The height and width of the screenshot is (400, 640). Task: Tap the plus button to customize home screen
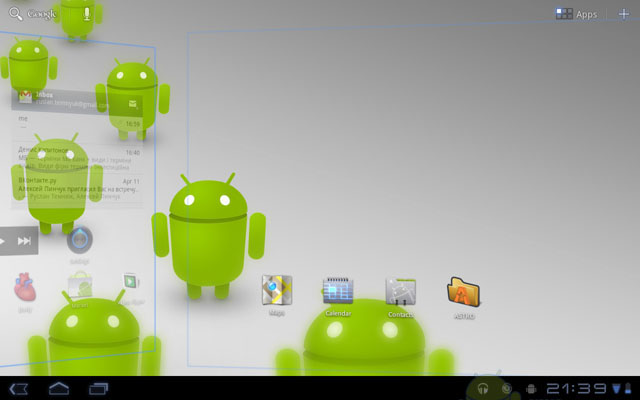(x=624, y=14)
